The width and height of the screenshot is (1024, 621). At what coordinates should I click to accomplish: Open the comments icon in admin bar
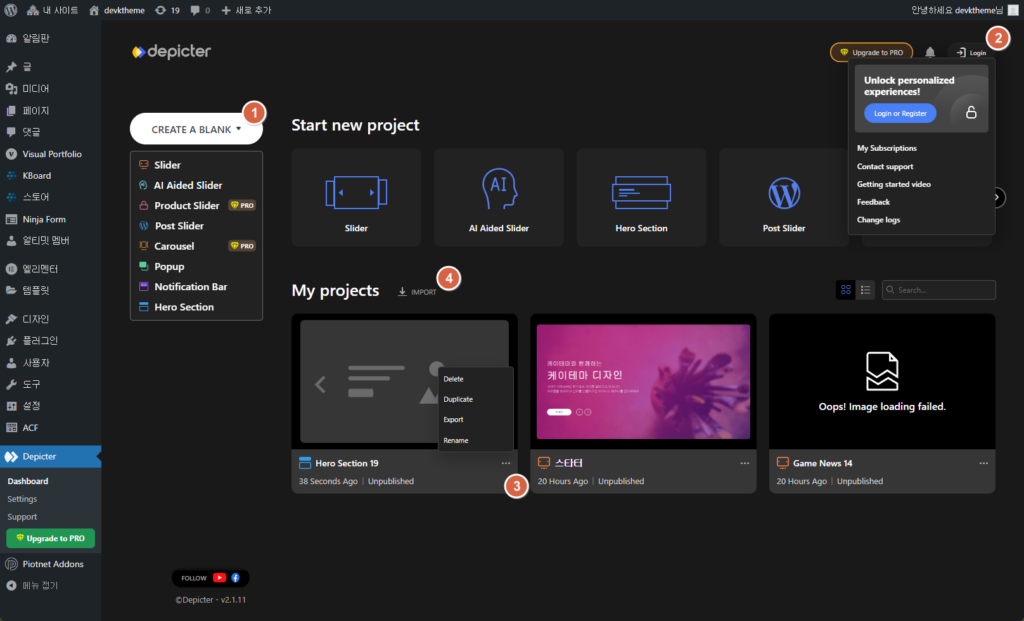coord(200,10)
